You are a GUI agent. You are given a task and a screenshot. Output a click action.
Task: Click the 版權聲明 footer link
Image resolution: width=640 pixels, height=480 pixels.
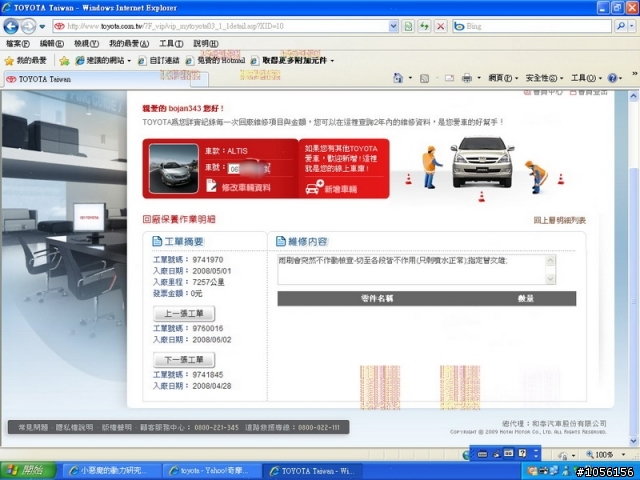tap(117, 427)
